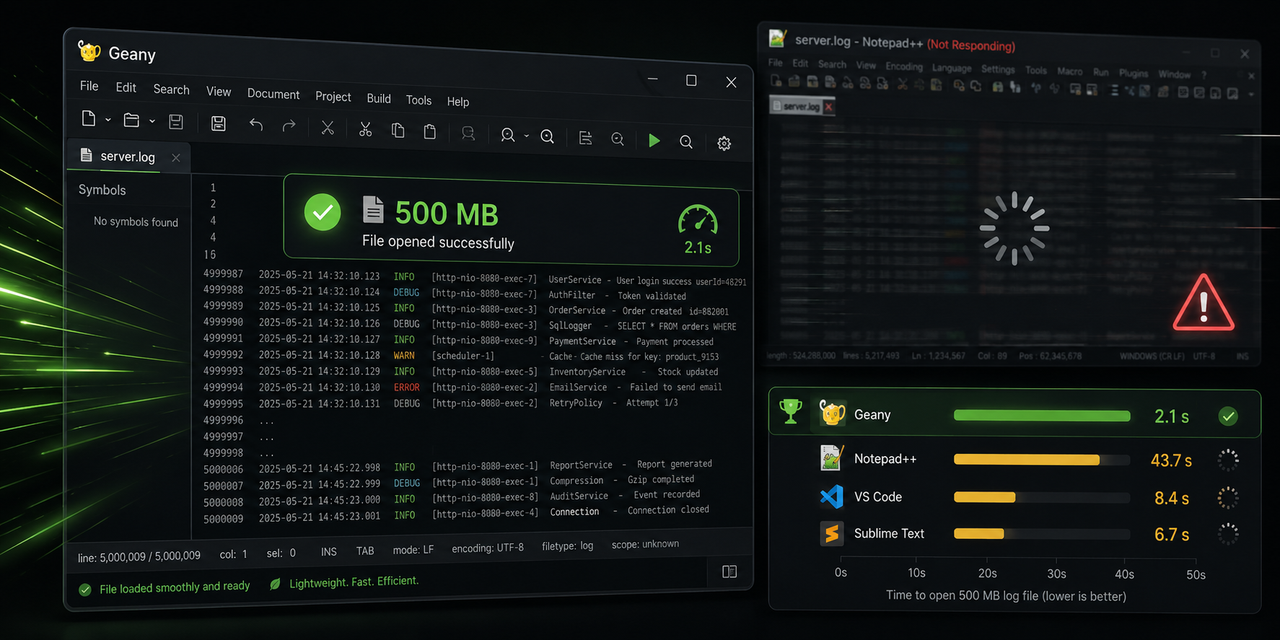This screenshot has height=640, width=1280.
Task: Undo the last edit in Geany
Action: (256, 125)
